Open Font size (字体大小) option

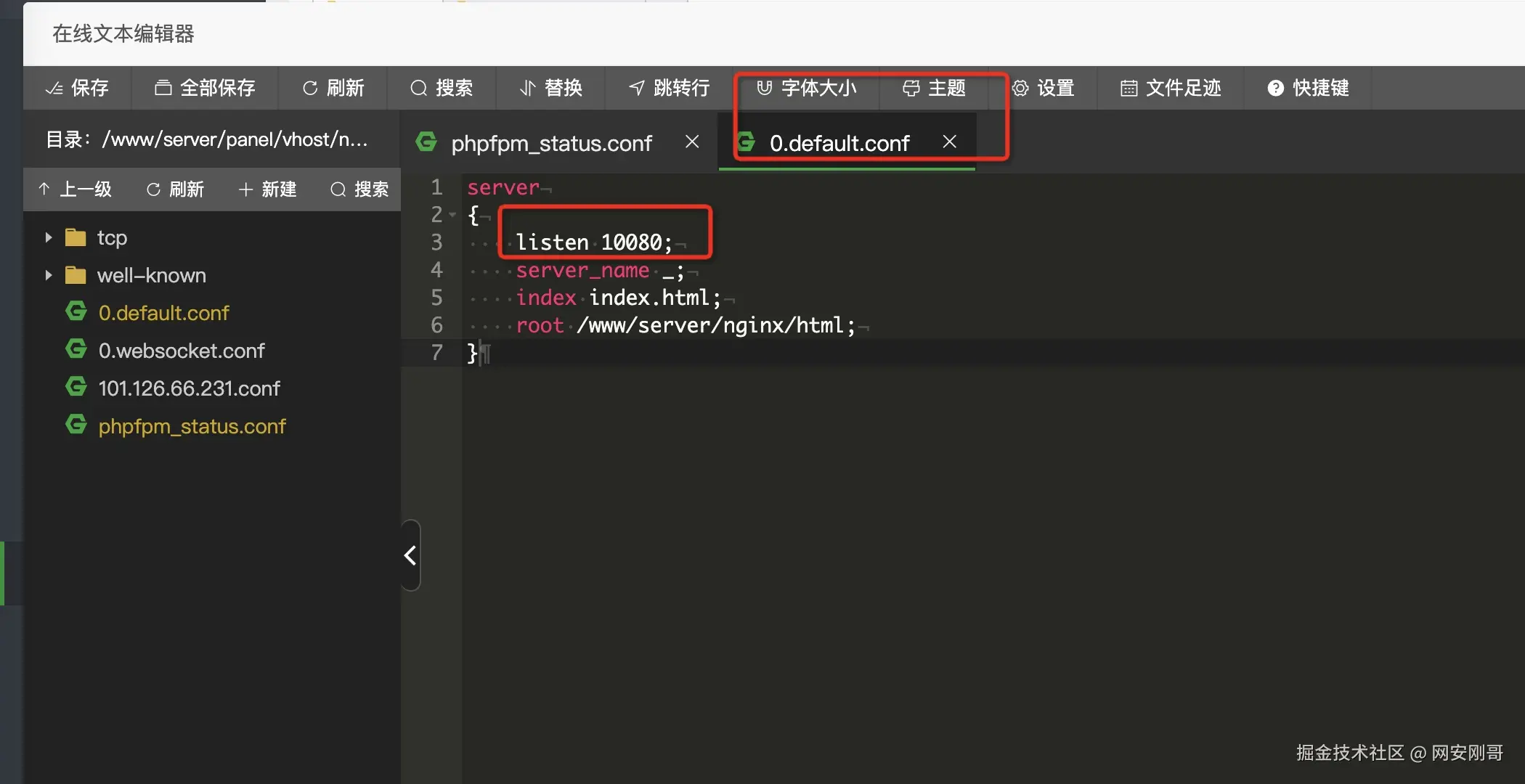(807, 88)
